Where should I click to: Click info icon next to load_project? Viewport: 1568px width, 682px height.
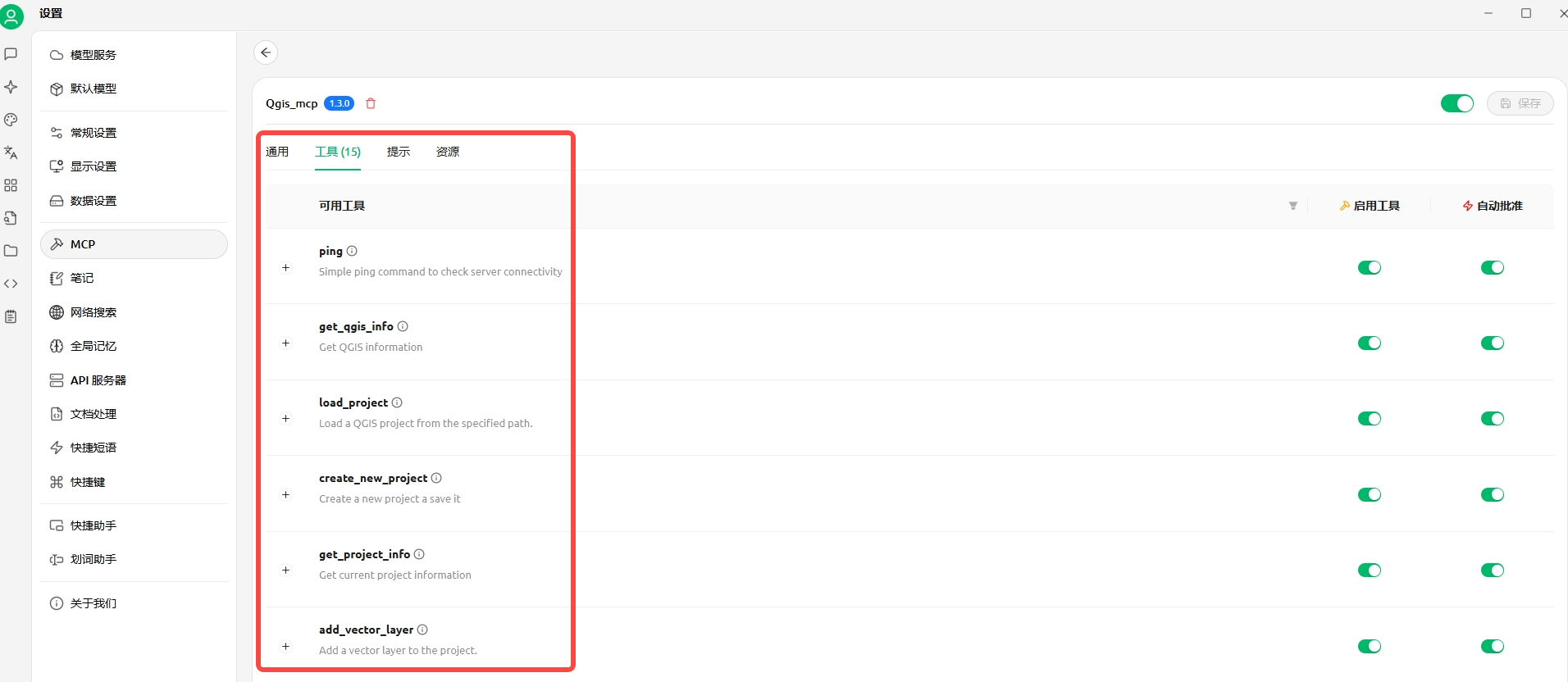point(397,402)
